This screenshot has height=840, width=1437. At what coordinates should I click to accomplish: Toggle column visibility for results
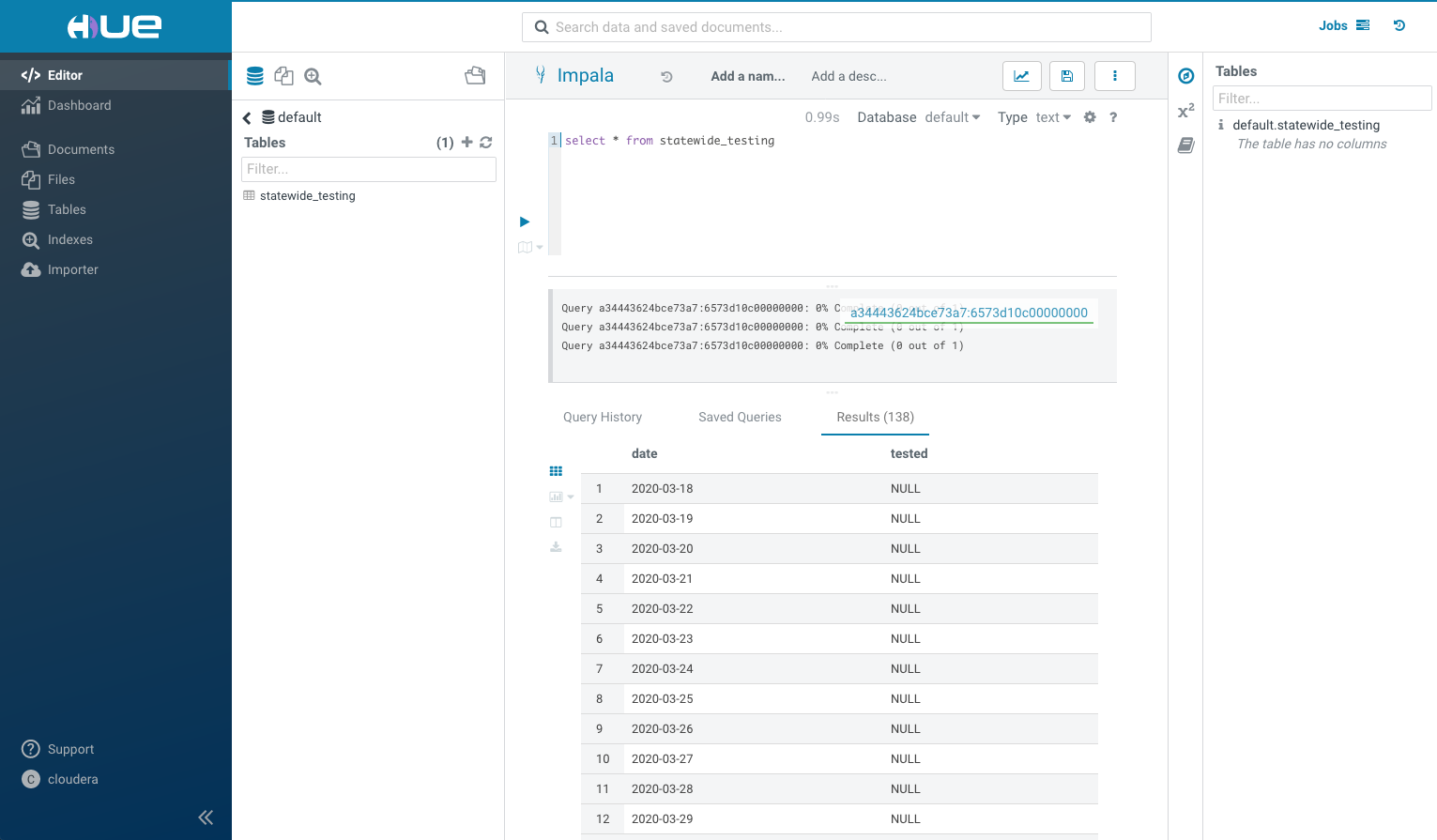point(556,522)
